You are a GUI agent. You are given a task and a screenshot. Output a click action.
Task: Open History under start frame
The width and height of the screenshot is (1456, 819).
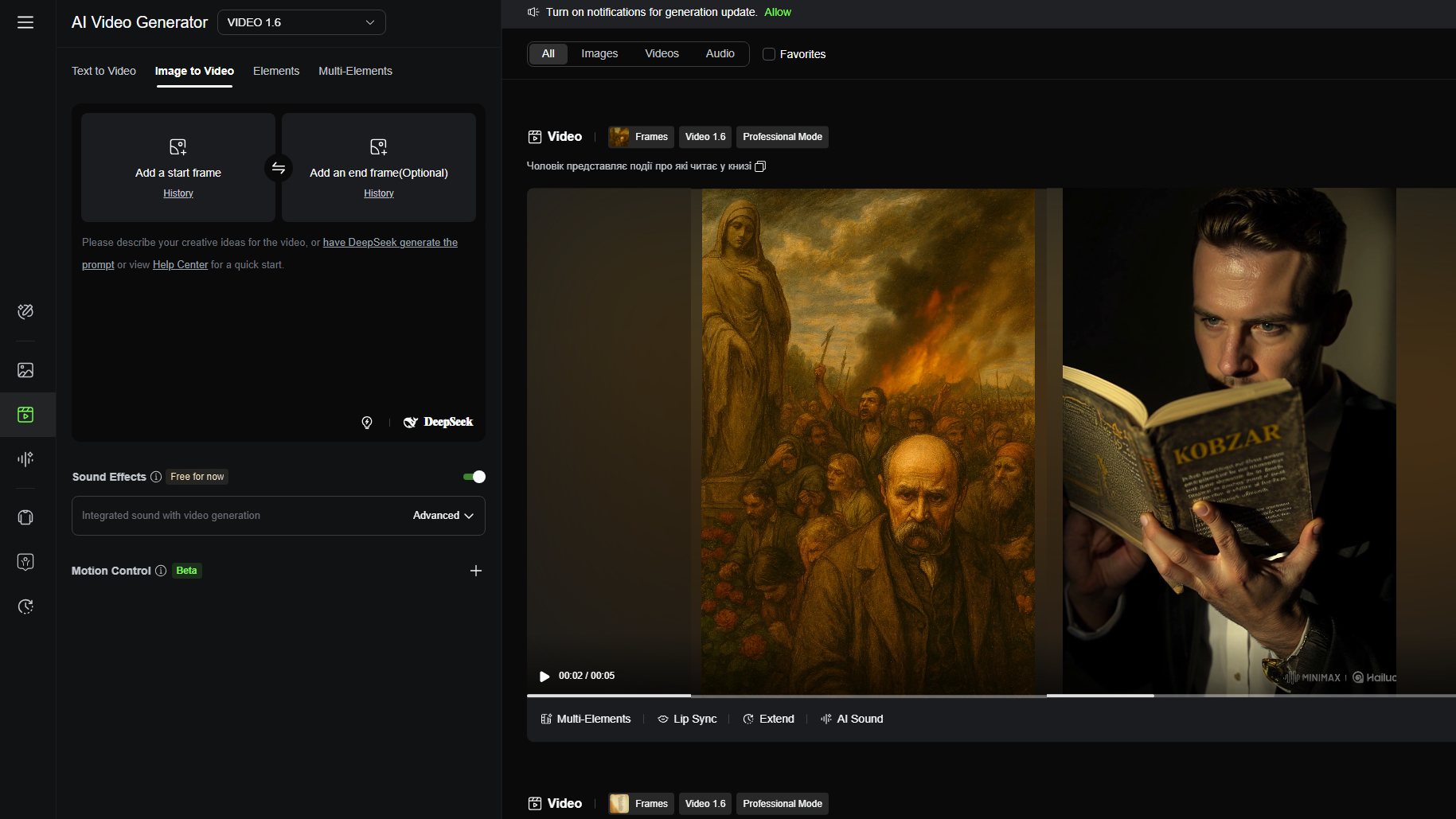(178, 193)
